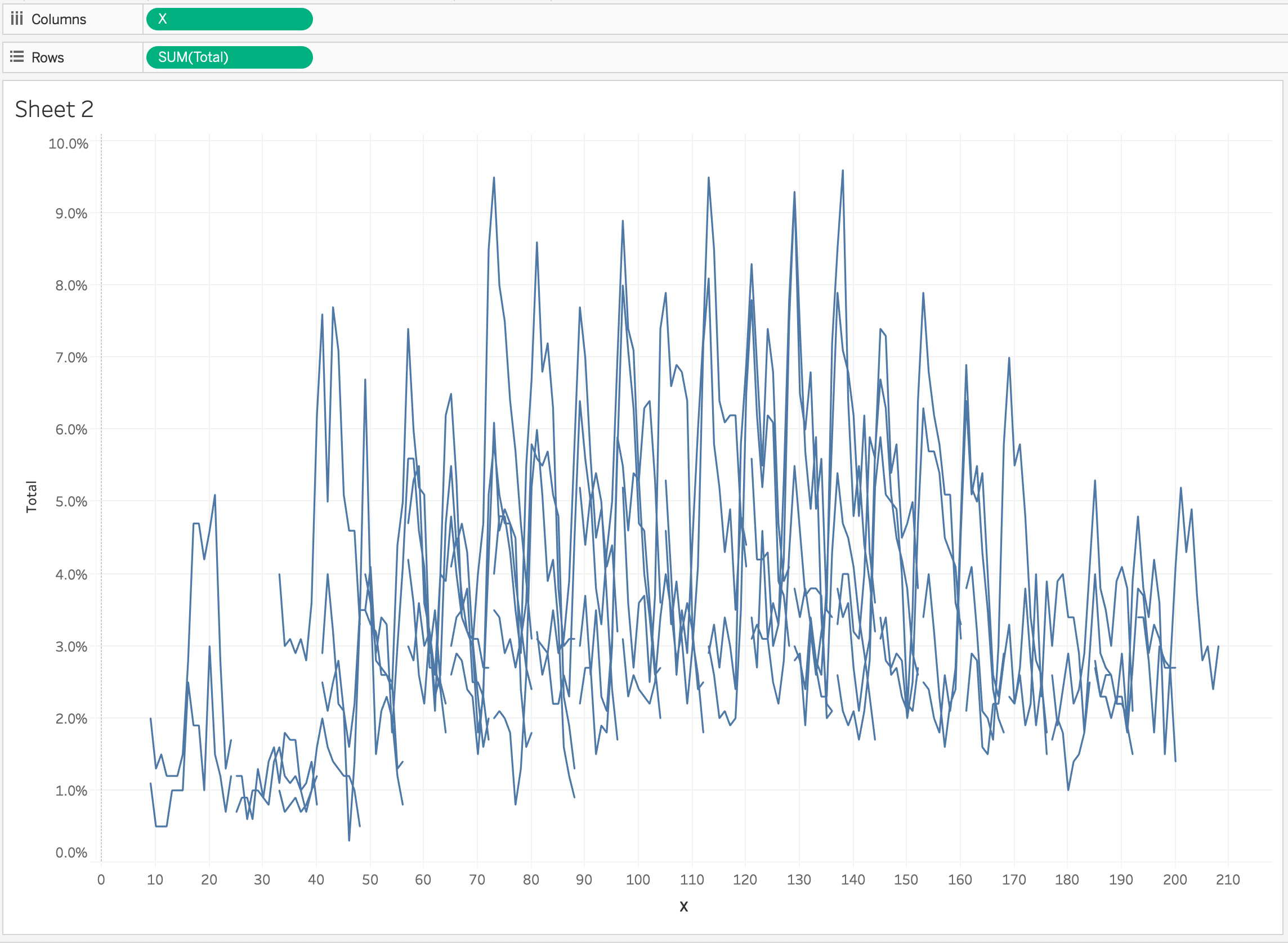
Task: Click the 0 tick on the X axis
Action: pyautogui.click(x=101, y=879)
